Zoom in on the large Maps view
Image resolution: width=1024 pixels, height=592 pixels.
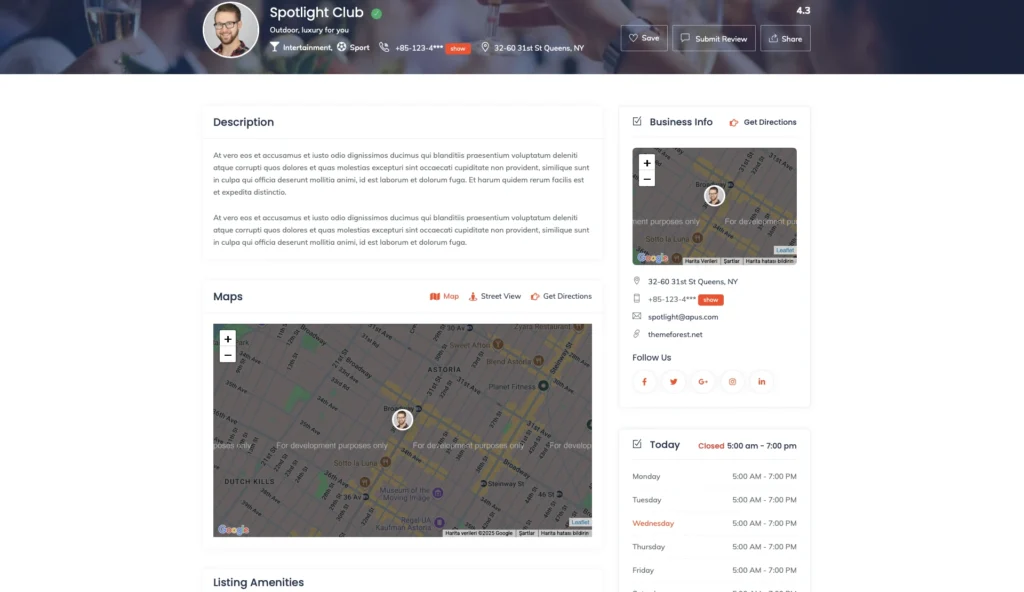point(228,339)
